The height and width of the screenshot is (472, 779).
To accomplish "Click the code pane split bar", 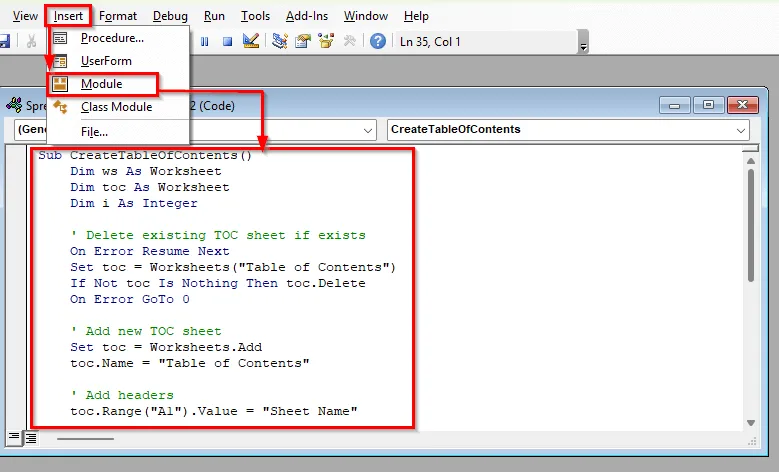I will pyautogui.click(x=750, y=148).
